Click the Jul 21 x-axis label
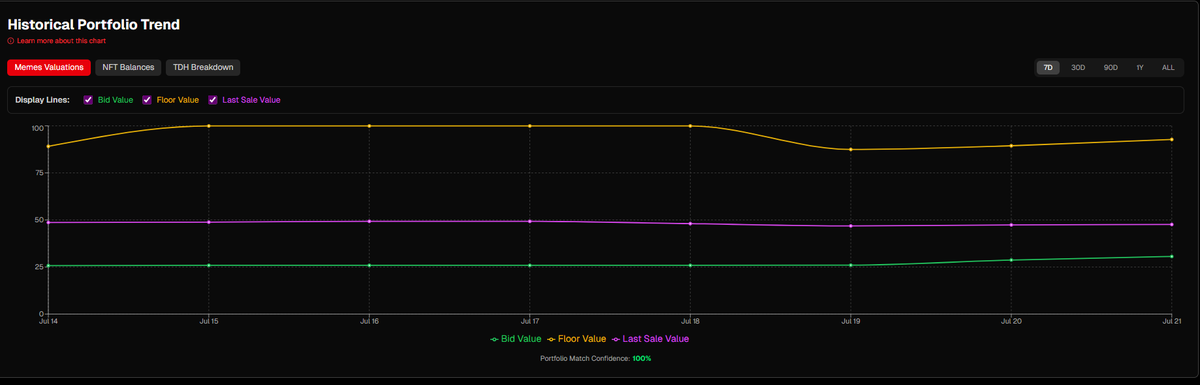 point(1171,322)
